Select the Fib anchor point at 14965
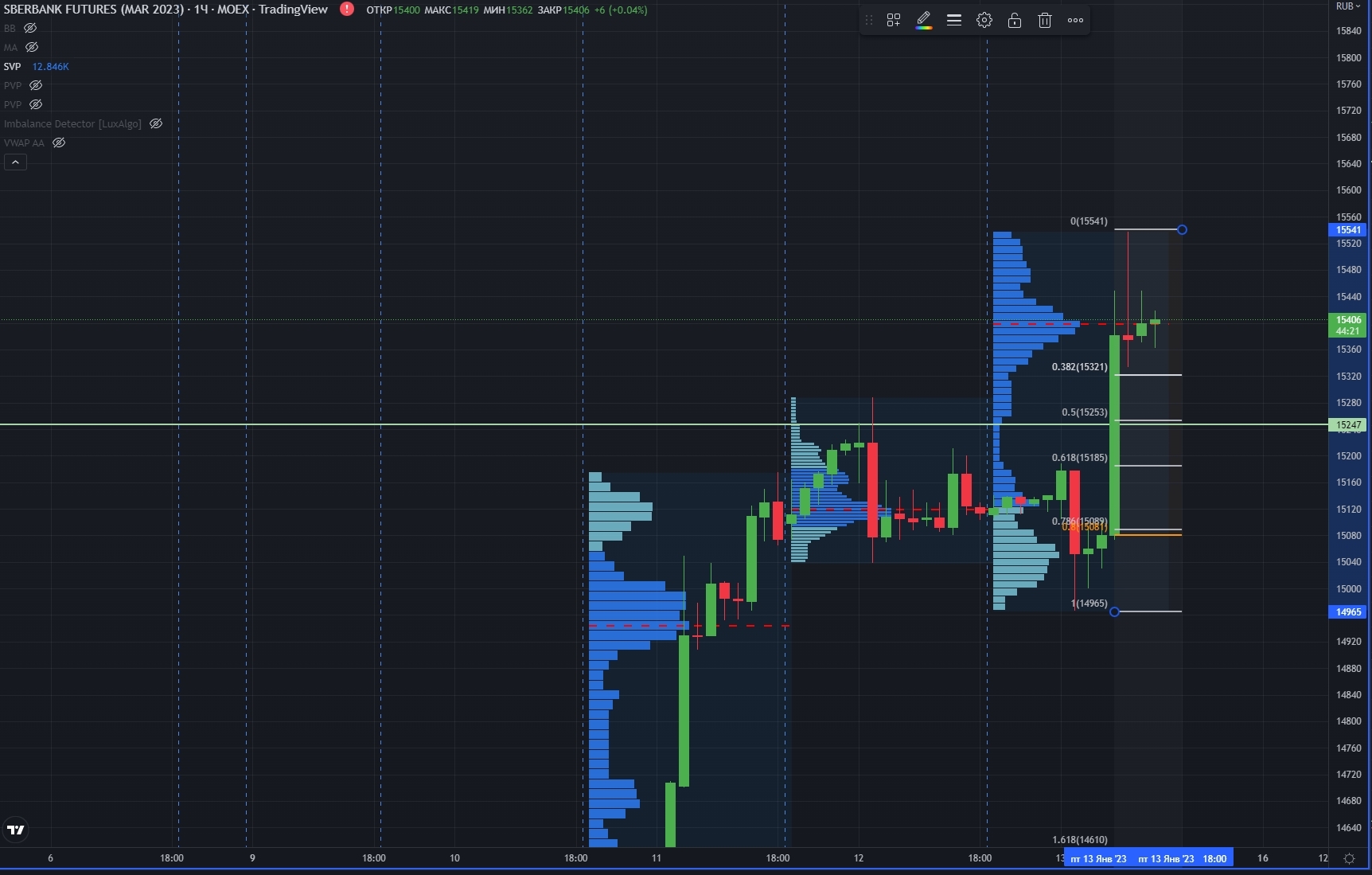 point(1114,611)
